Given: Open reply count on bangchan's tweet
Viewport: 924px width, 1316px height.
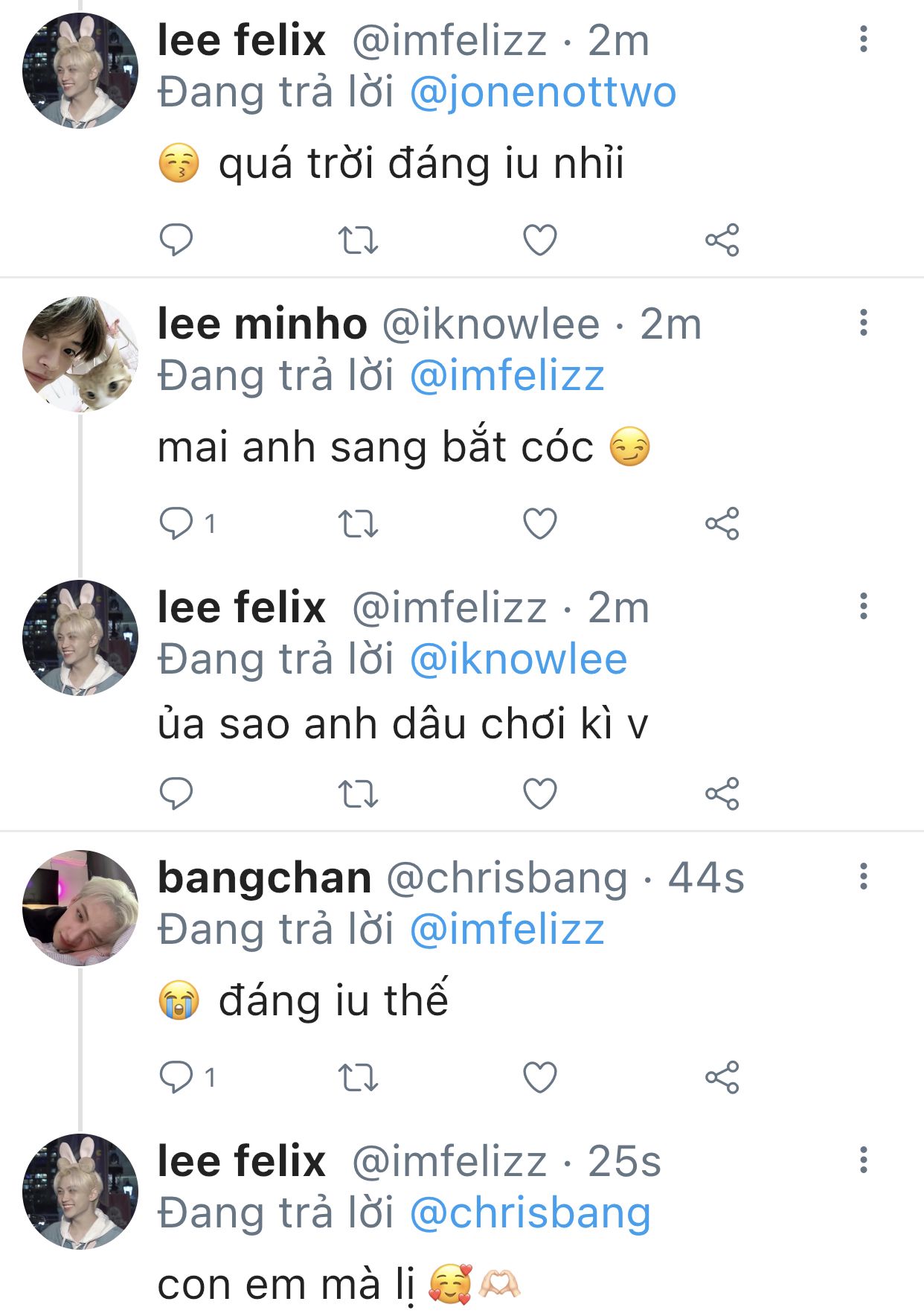Looking at the screenshot, I should [186, 1077].
